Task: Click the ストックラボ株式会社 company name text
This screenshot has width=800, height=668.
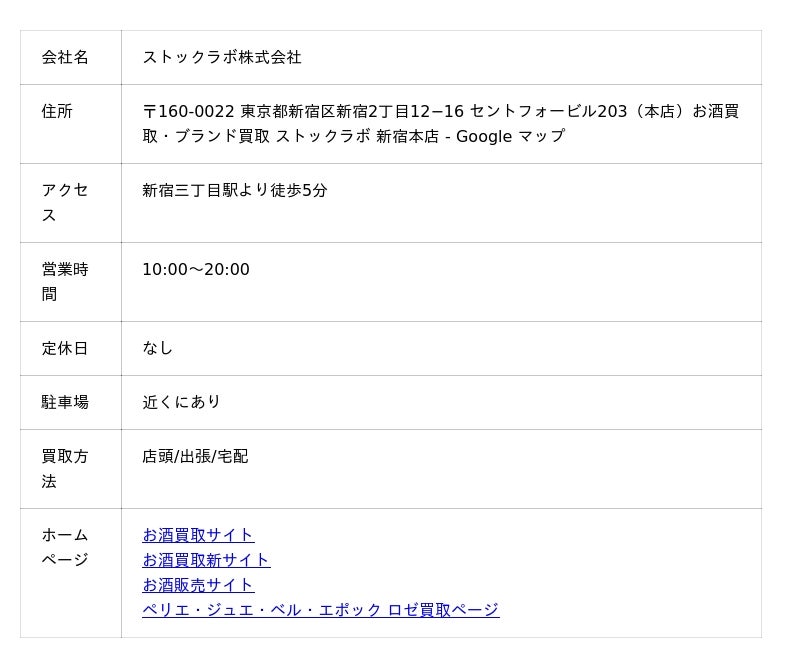Action: coord(222,58)
